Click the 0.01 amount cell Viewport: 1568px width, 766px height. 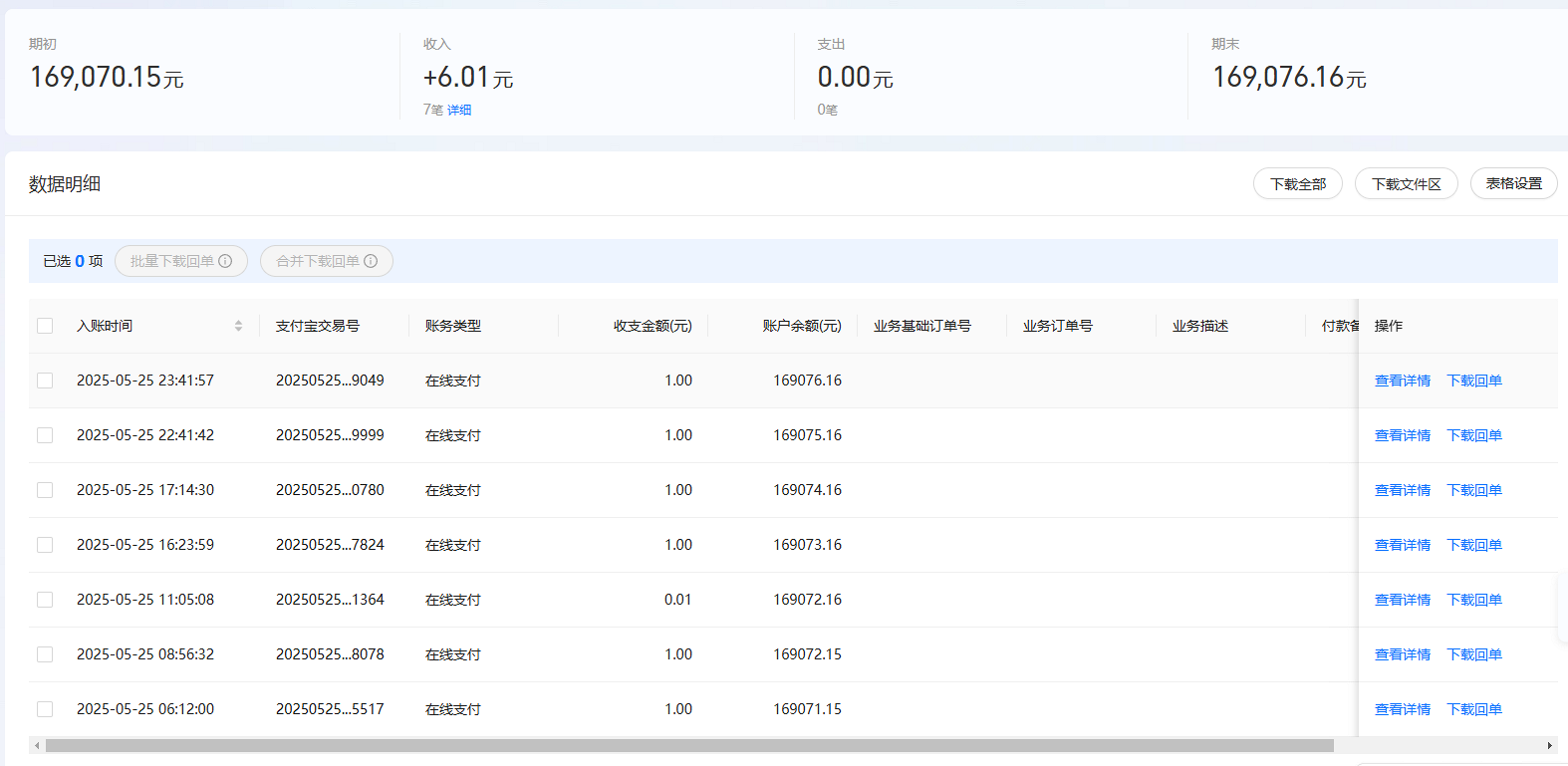[678, 600]
